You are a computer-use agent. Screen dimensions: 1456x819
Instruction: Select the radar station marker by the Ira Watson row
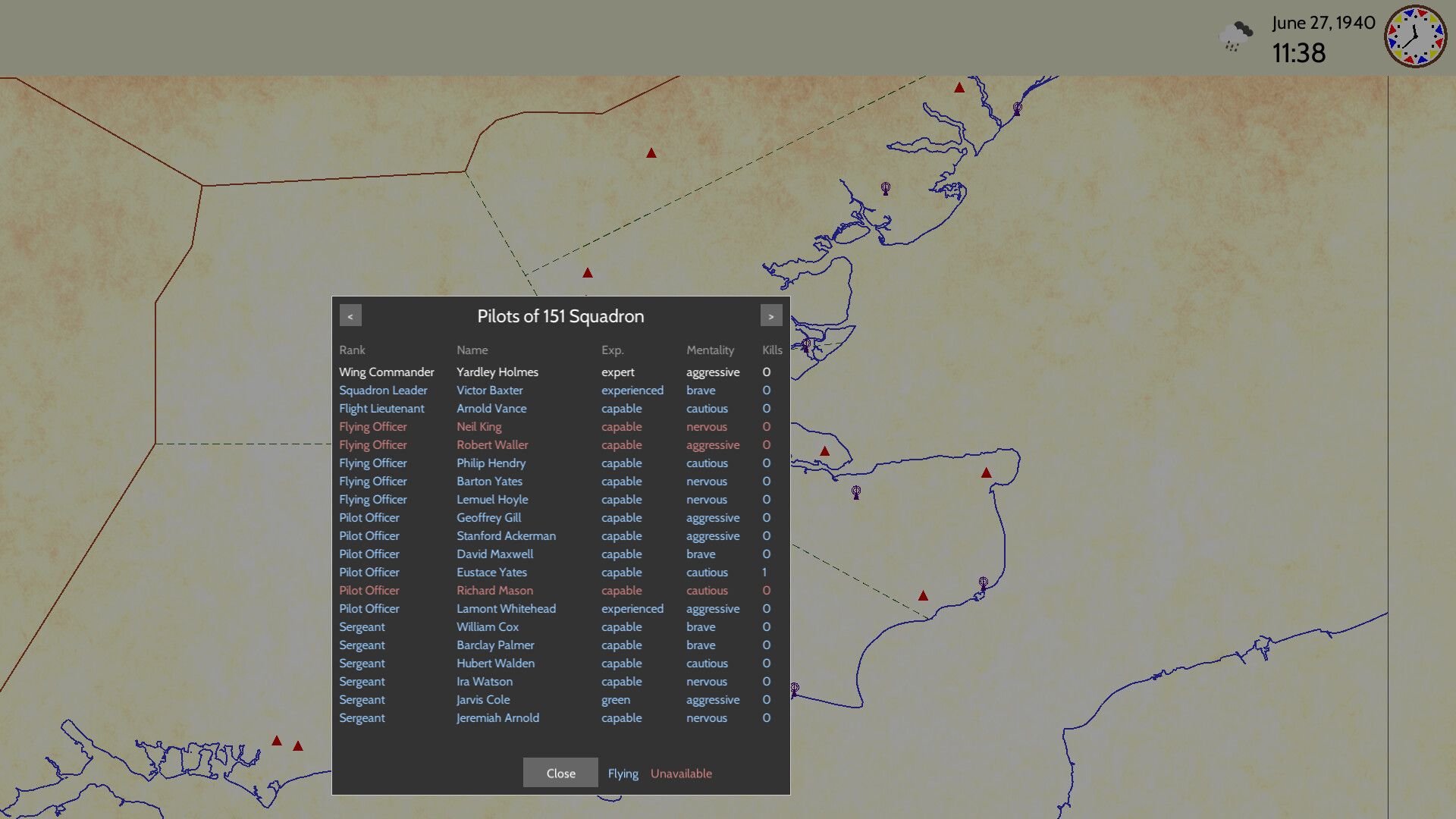click(x=795, y=689)
